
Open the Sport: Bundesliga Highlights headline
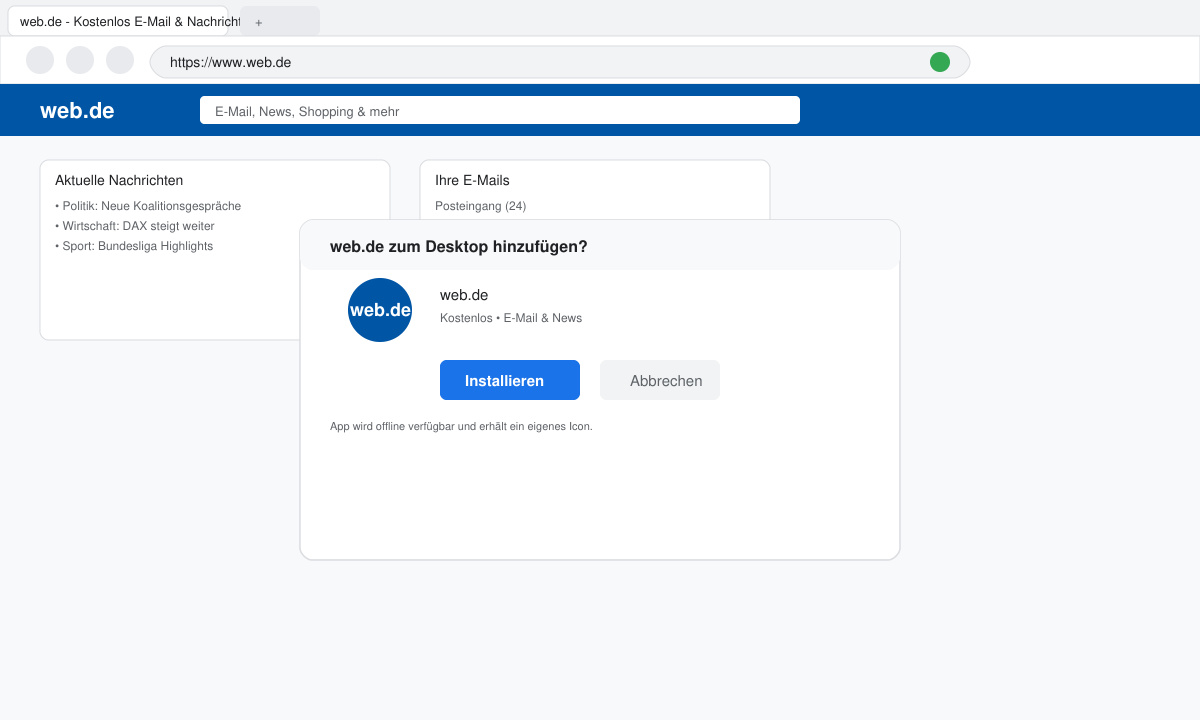(x=134, y=246)
